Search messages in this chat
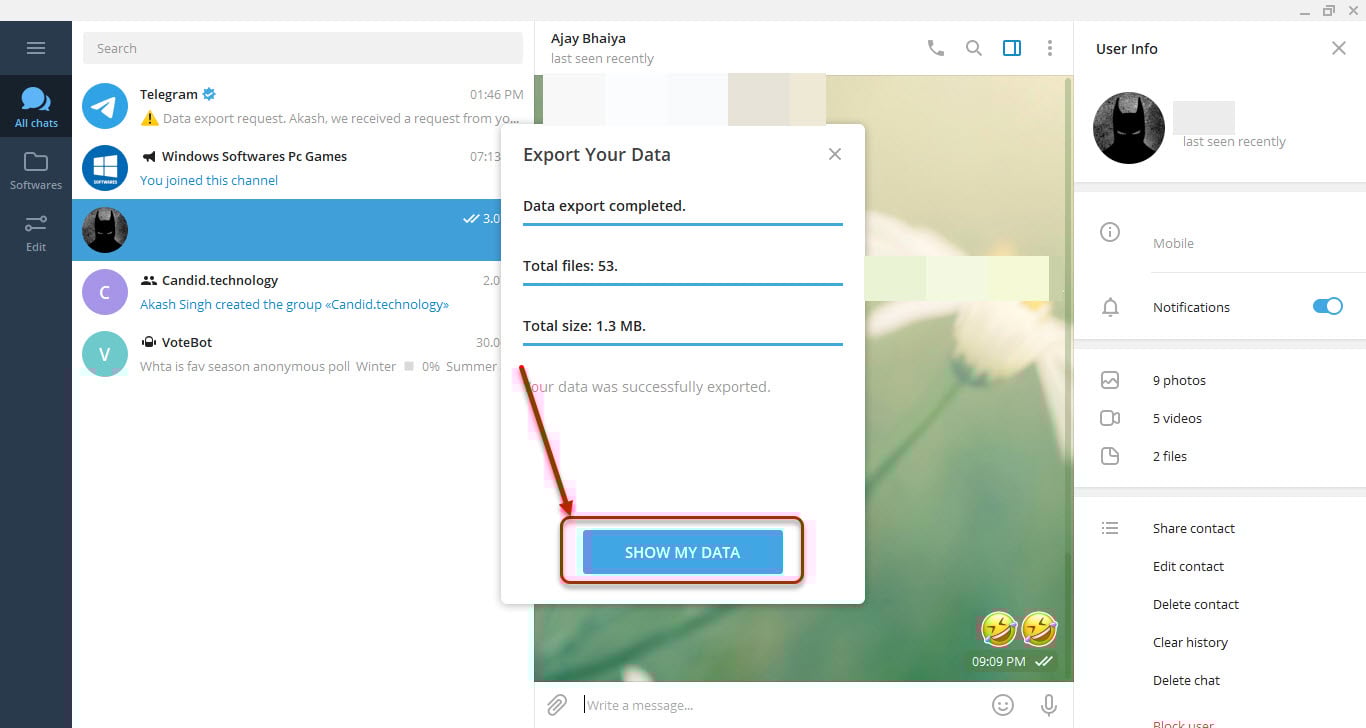The height and width of the screenshot is (728, 1366). click(x=973, y=48)
